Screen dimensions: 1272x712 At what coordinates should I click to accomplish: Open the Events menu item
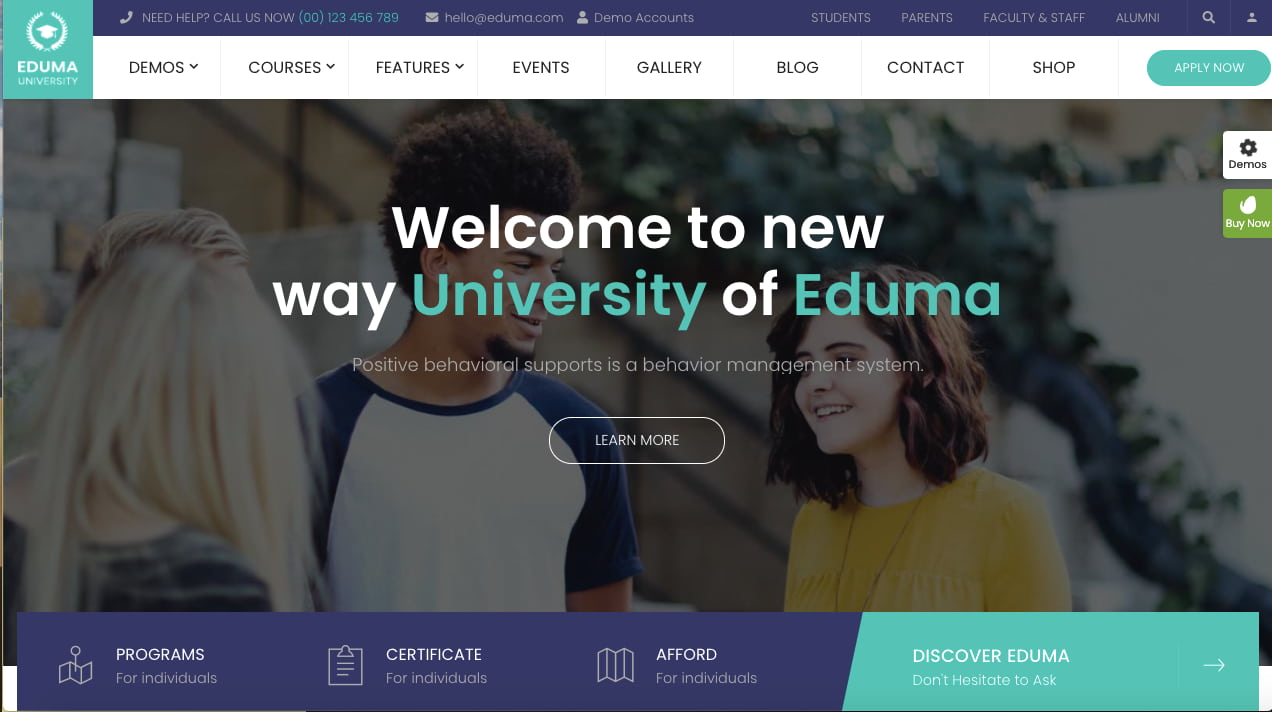pyautogui.click(x=541, y=67)
